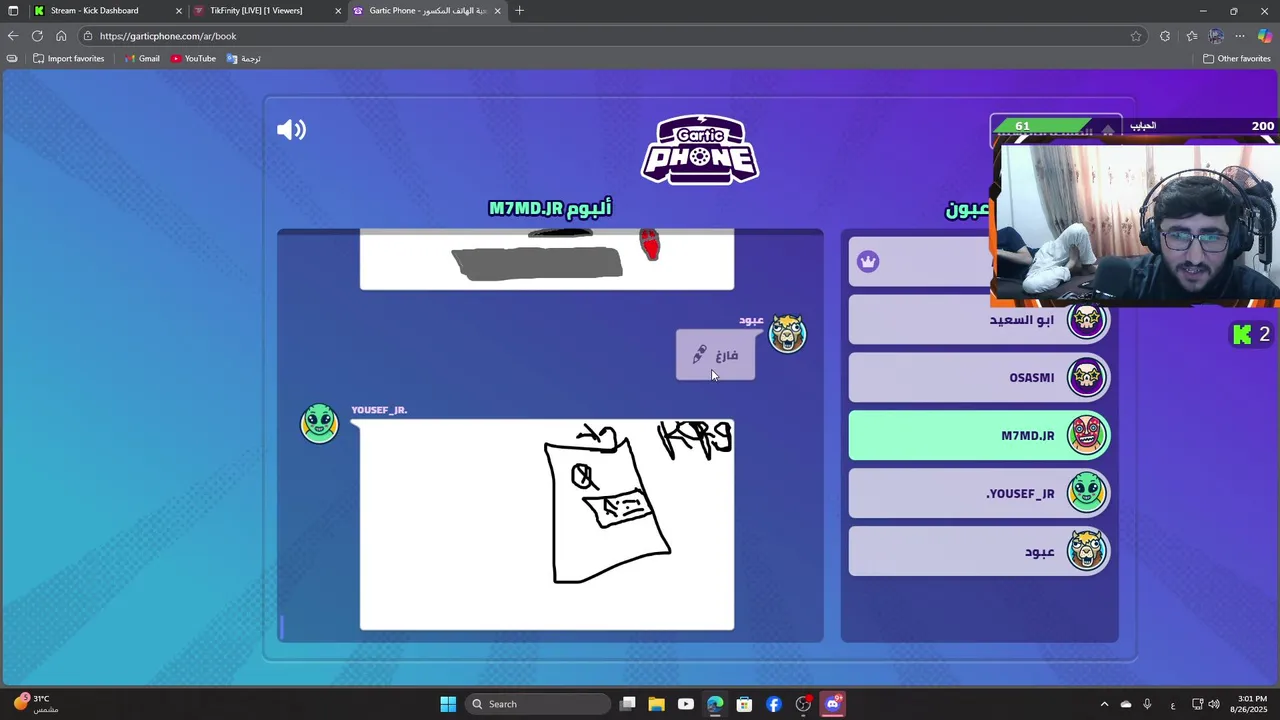Click the OSASMI player avatar
This screenshot has height=720, width=1280.
1086,378
